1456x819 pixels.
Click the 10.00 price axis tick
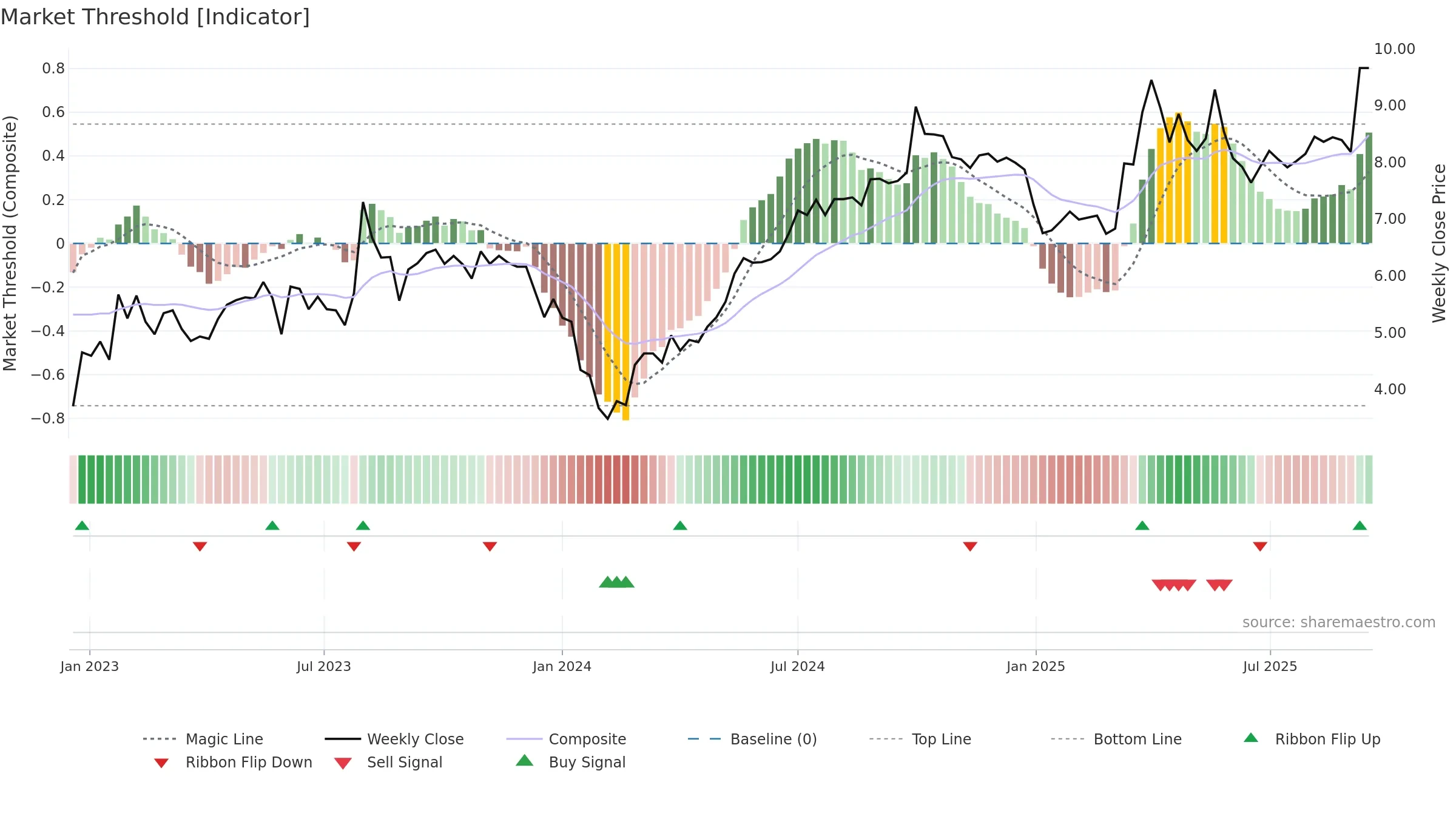(1394, 49)
